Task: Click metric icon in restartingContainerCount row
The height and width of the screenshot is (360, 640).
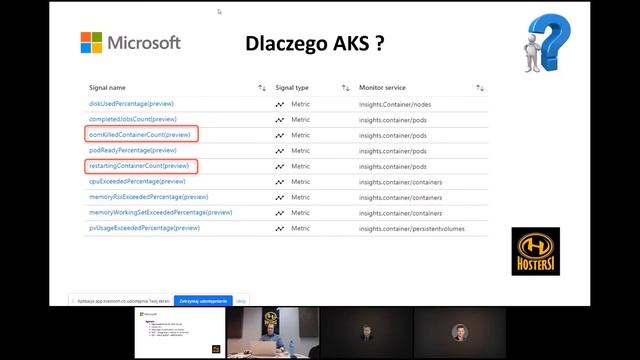Action: tap(280, 167)
